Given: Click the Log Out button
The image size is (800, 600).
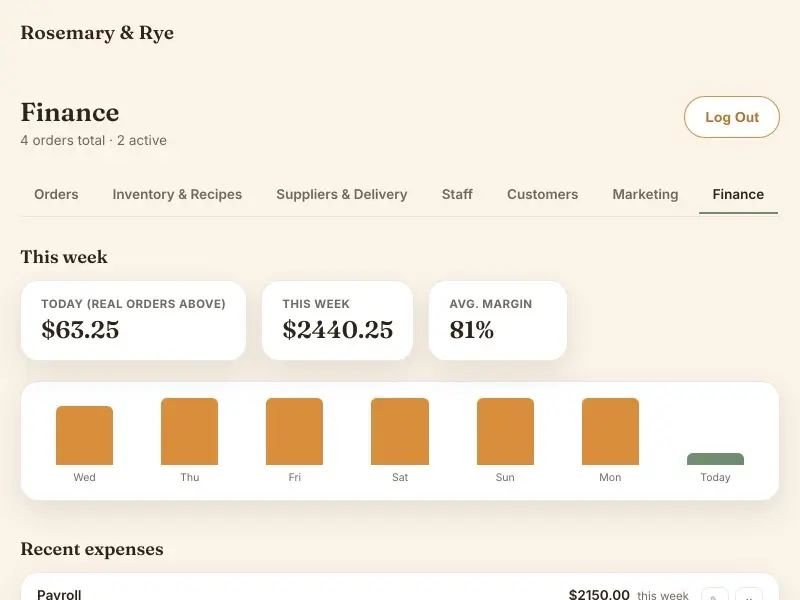Looking at the screenshot, I should [732, 117].
